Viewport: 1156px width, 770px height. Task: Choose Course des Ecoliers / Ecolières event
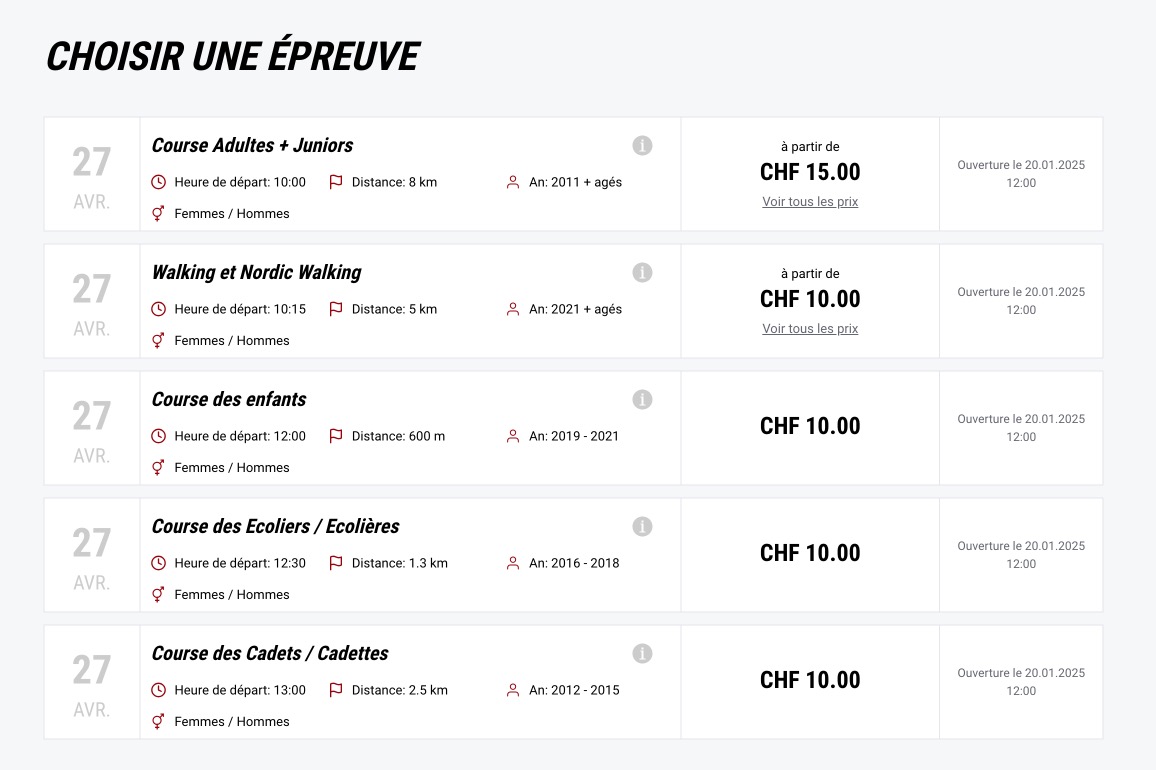275,527
